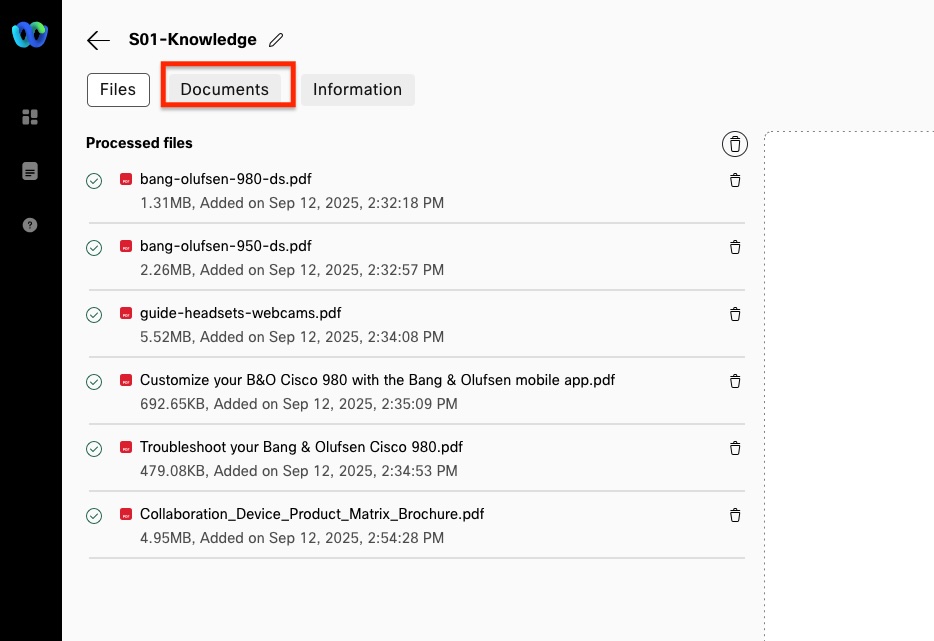
Task: Open the guide-headsets-webcams.pdf entry
Action: point(240,313)
